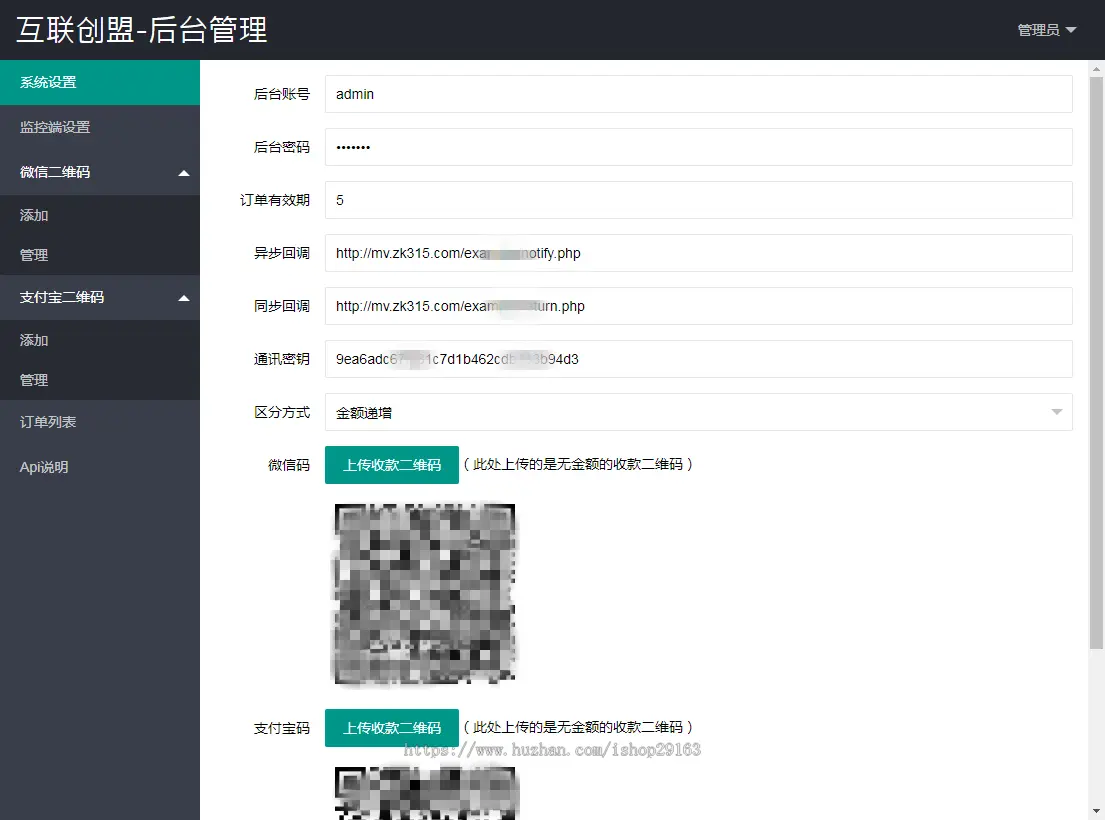Collapse the 支付宝二维码 sidebar section
The image size is (1105, 820).
coord(99,297)
